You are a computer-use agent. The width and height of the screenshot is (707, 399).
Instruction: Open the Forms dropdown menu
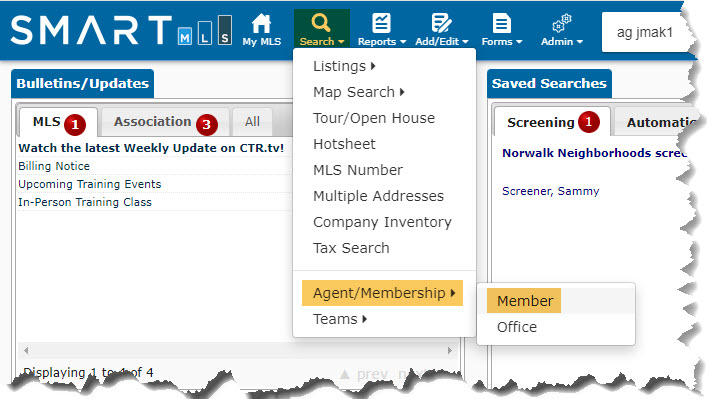(502, 41)
